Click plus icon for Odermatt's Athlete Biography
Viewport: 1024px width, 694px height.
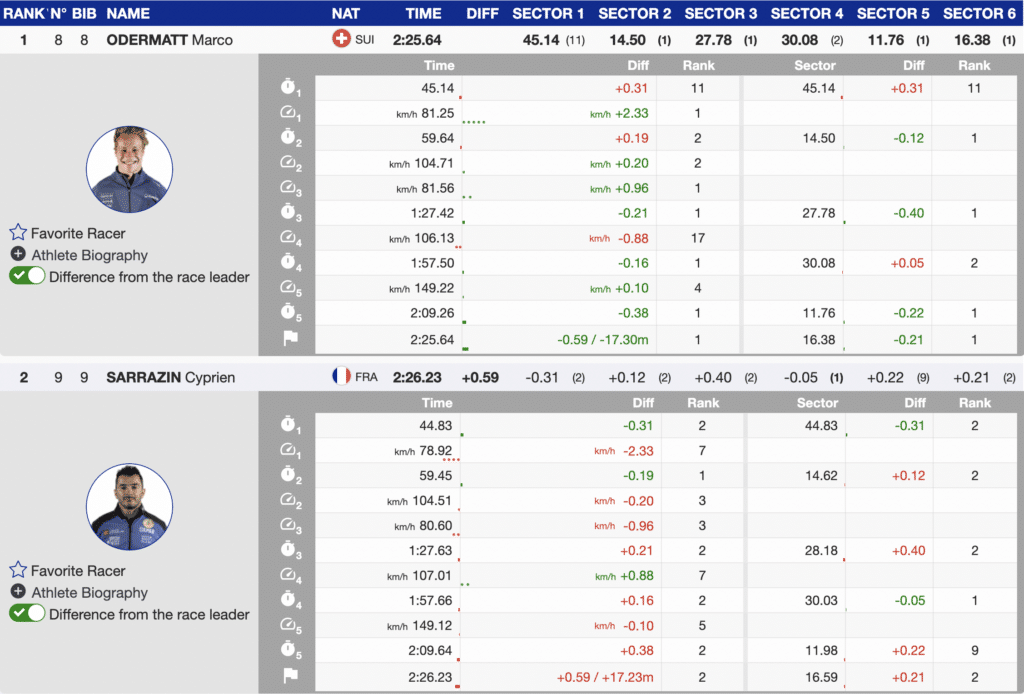18,255
